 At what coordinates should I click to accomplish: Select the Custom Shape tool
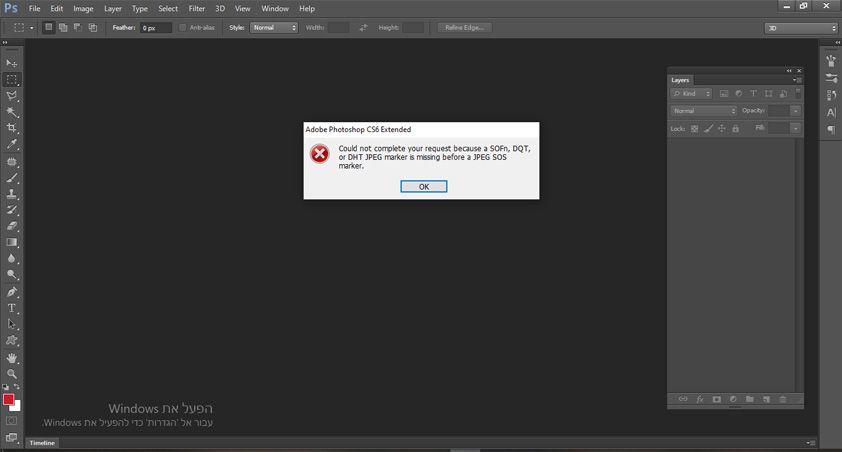pyautogui.click(x=11, y=340)
